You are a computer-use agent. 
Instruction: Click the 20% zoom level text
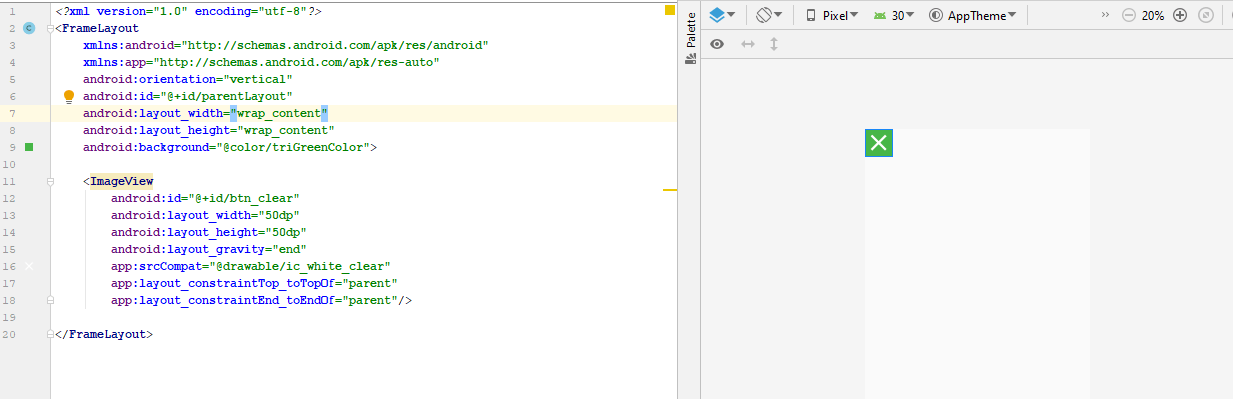1153,16
